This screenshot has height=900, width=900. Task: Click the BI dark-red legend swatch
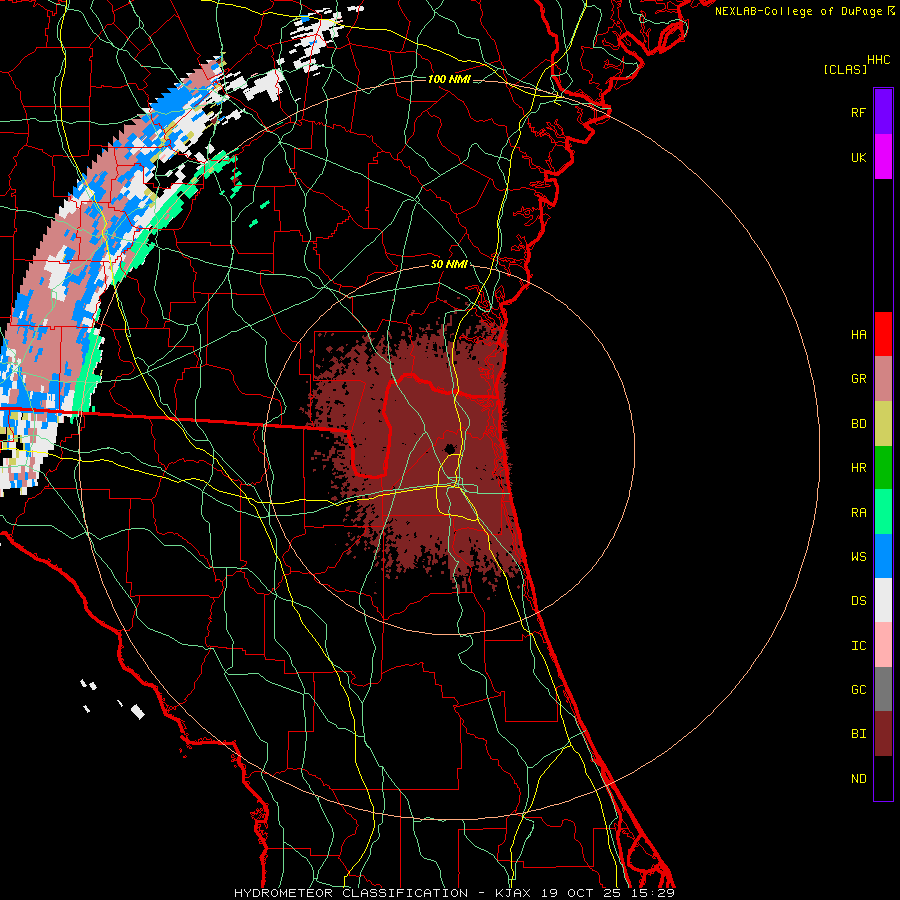(x=883, y=734)
